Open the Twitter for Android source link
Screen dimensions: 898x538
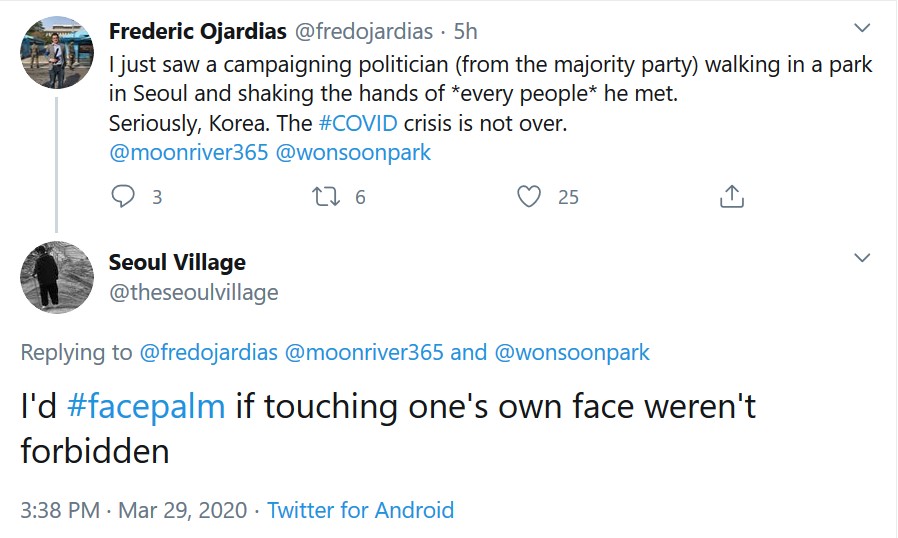[360, 511]
